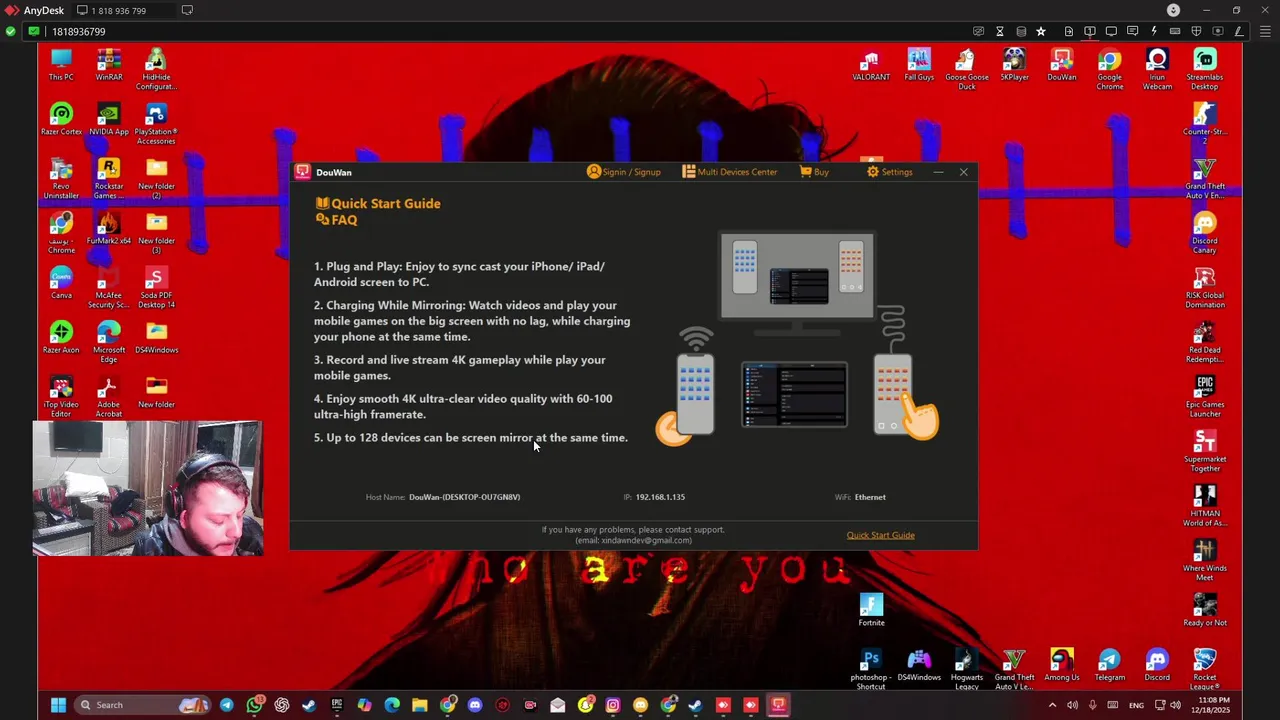Show hidden tray icons chevron
Screen dimensions: 1280x720
1052,705
